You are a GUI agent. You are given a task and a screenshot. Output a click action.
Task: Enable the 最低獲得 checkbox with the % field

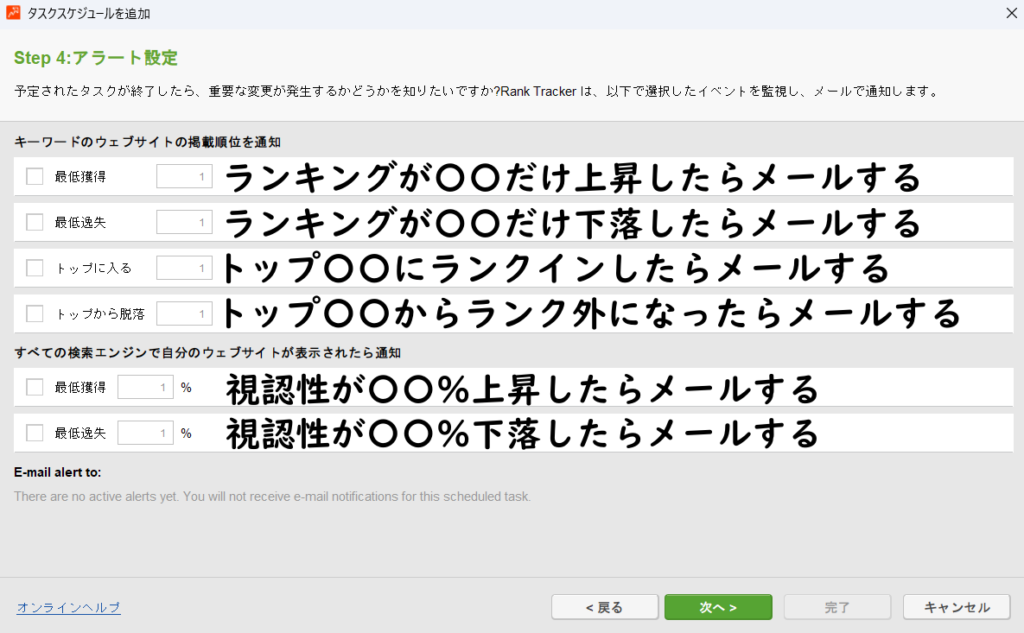tap(35, 387)
